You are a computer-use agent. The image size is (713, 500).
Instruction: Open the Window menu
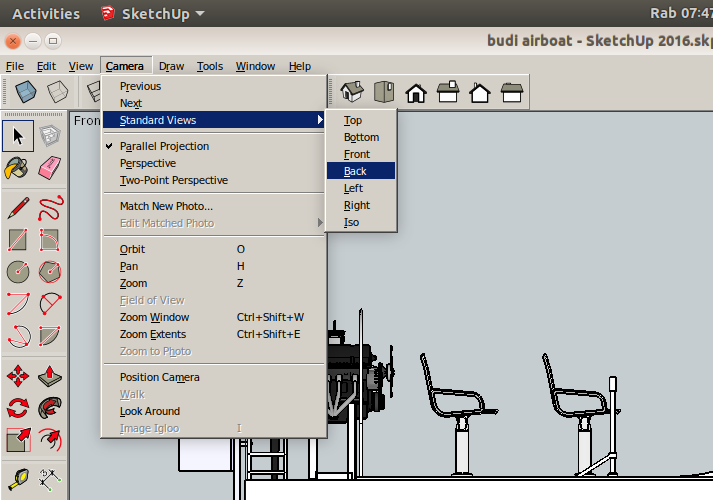pyautogui.click(x=256, y=66)
